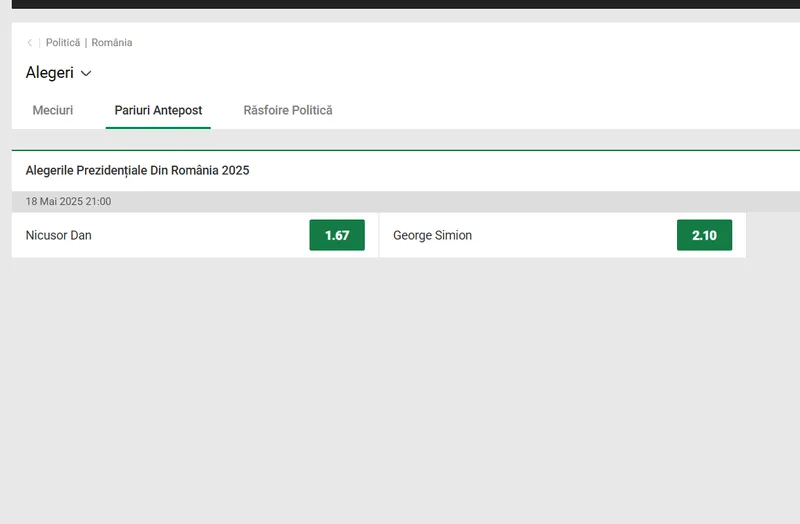The height and width of the screenshot is (524, 800).
Task: Click the Alegeri page title
Action: (49, 73)
